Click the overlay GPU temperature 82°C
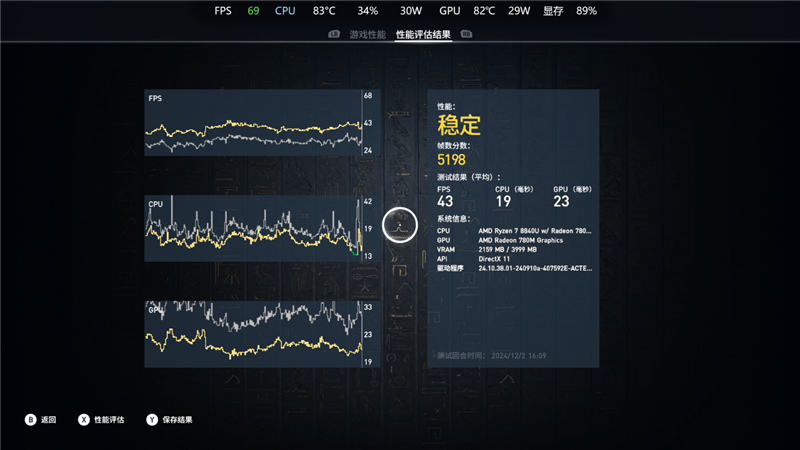 484,11
